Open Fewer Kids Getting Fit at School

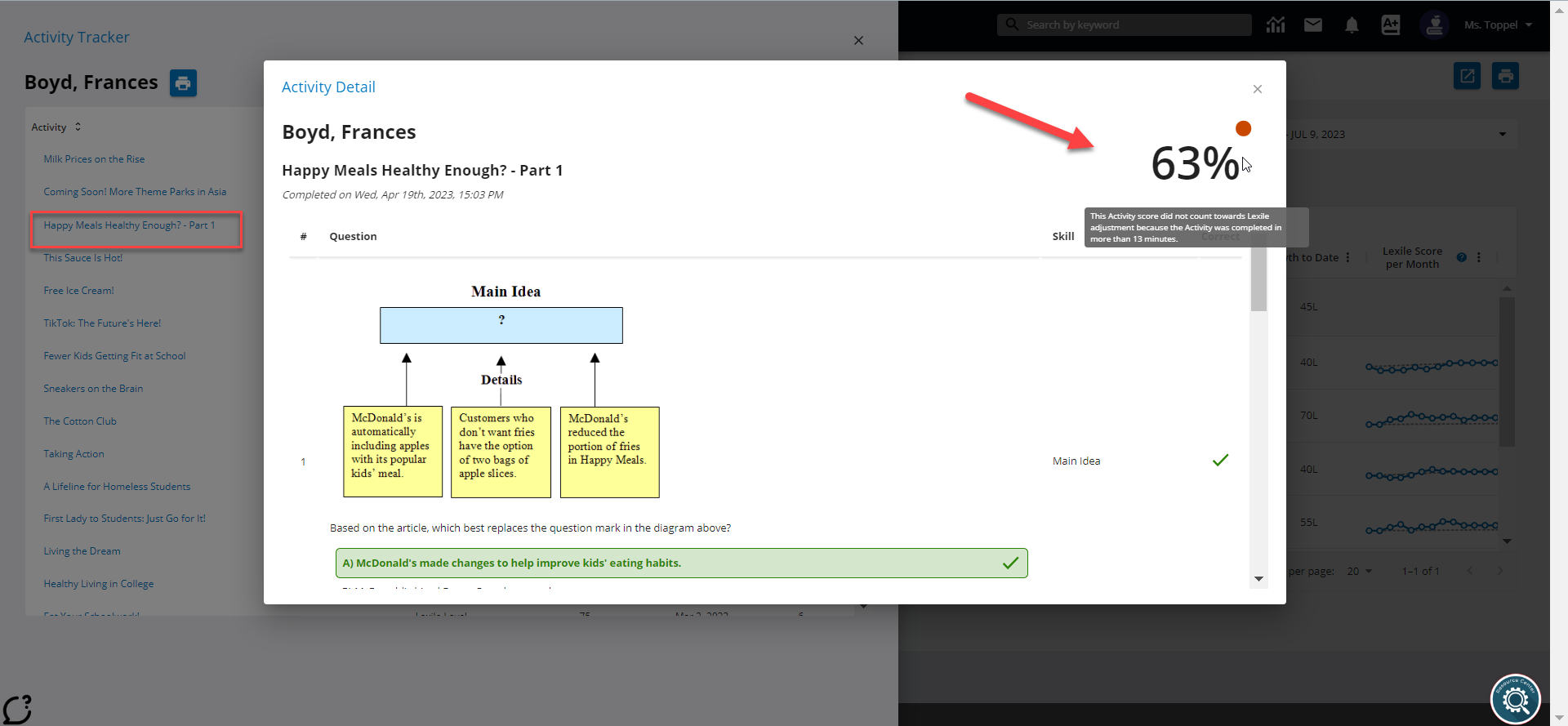pyautogui.click(x=114, y=356)
